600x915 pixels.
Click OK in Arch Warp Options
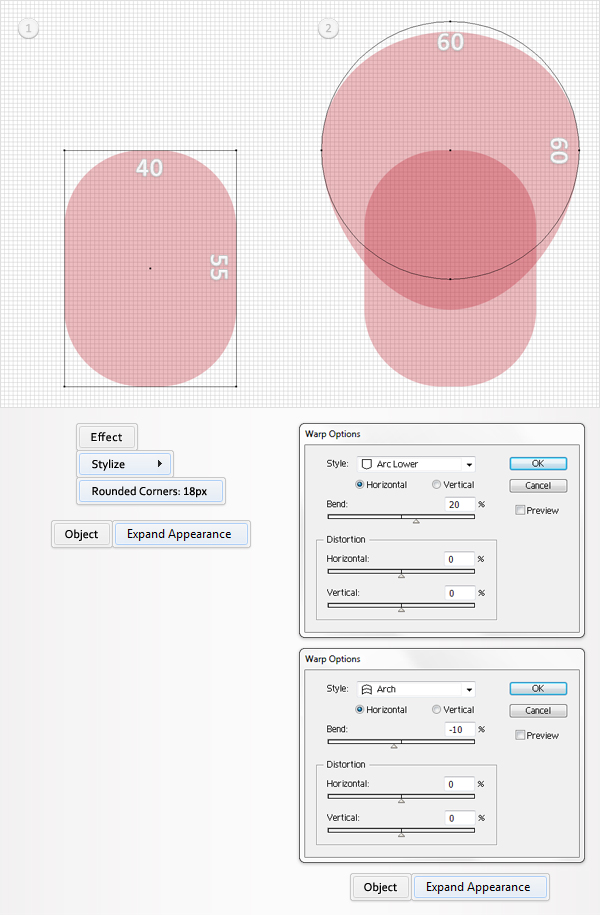click(538, 689)
